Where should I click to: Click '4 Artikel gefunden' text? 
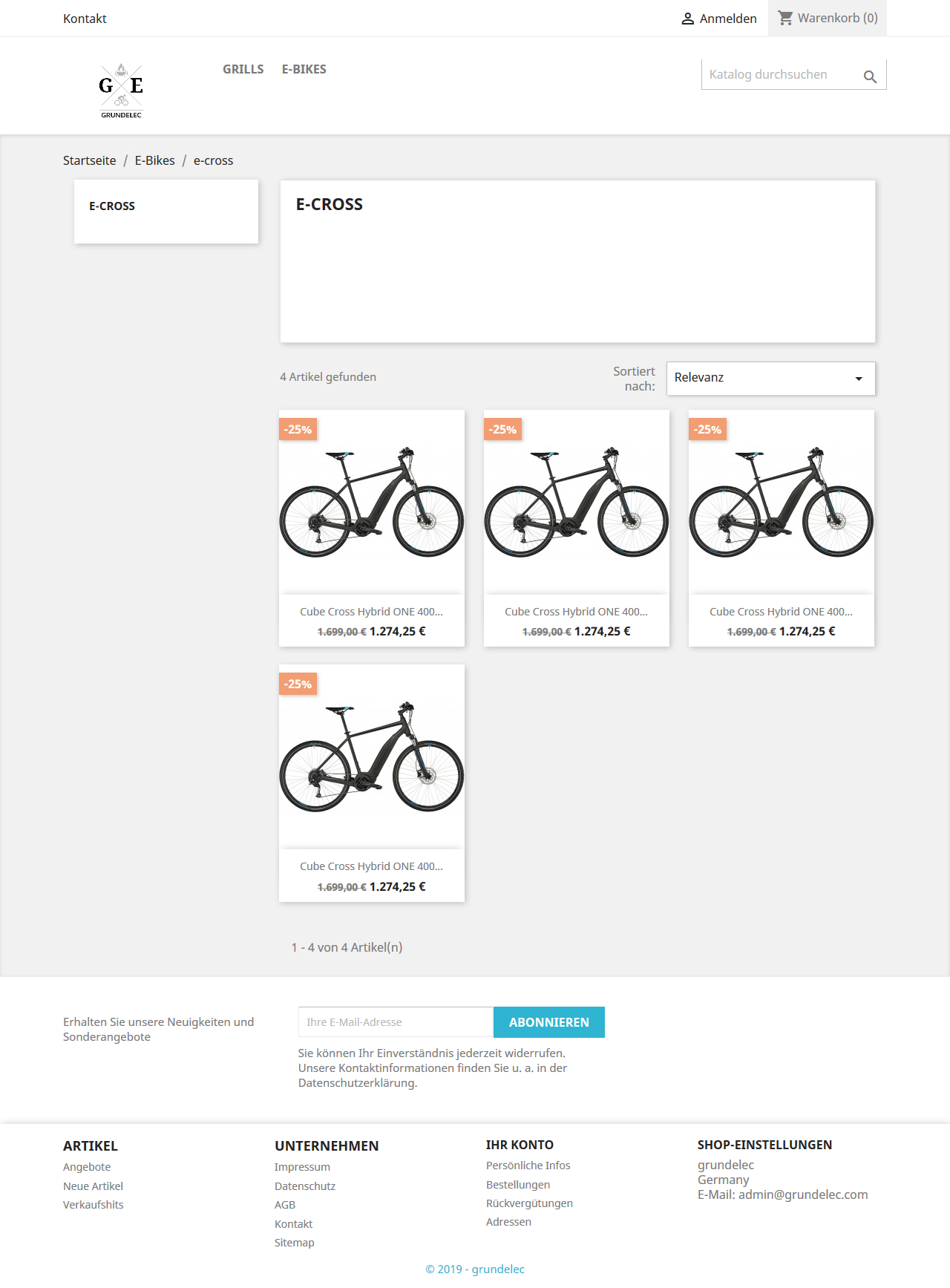point(328,377)
